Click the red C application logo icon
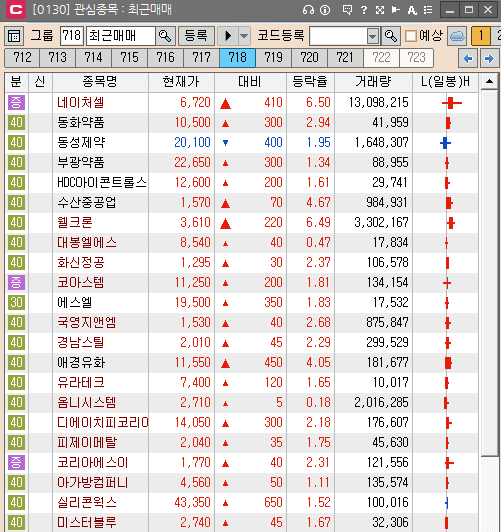Viewport: 501px width, 532px height. [x=16, y=10]
